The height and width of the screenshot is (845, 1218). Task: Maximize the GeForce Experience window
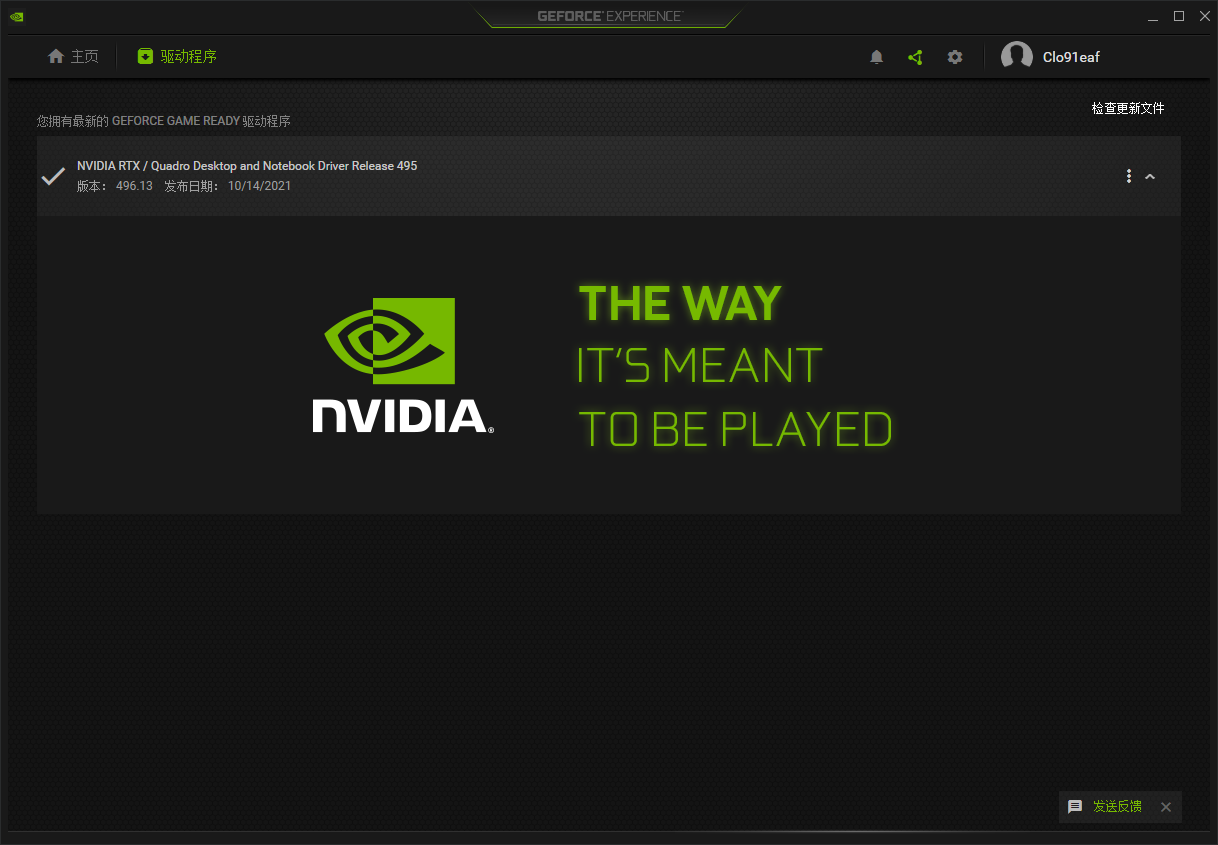tap(1179, 16)
